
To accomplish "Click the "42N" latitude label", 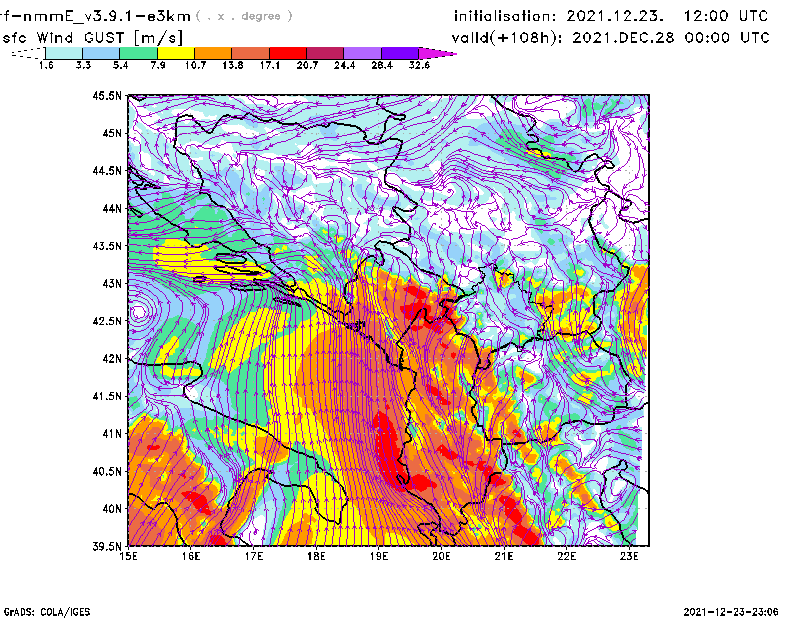I will coord(112,358).
